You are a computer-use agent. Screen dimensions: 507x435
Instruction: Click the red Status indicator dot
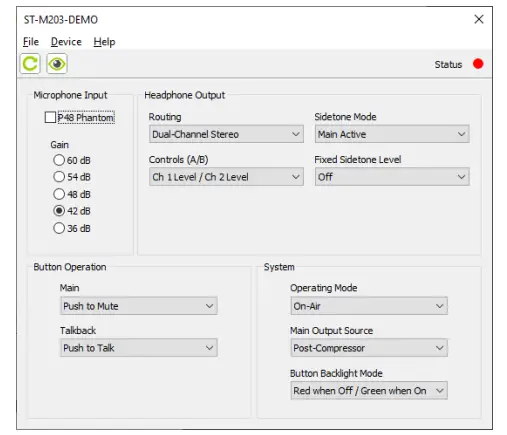pyautogui.click(x=478, y=64)
